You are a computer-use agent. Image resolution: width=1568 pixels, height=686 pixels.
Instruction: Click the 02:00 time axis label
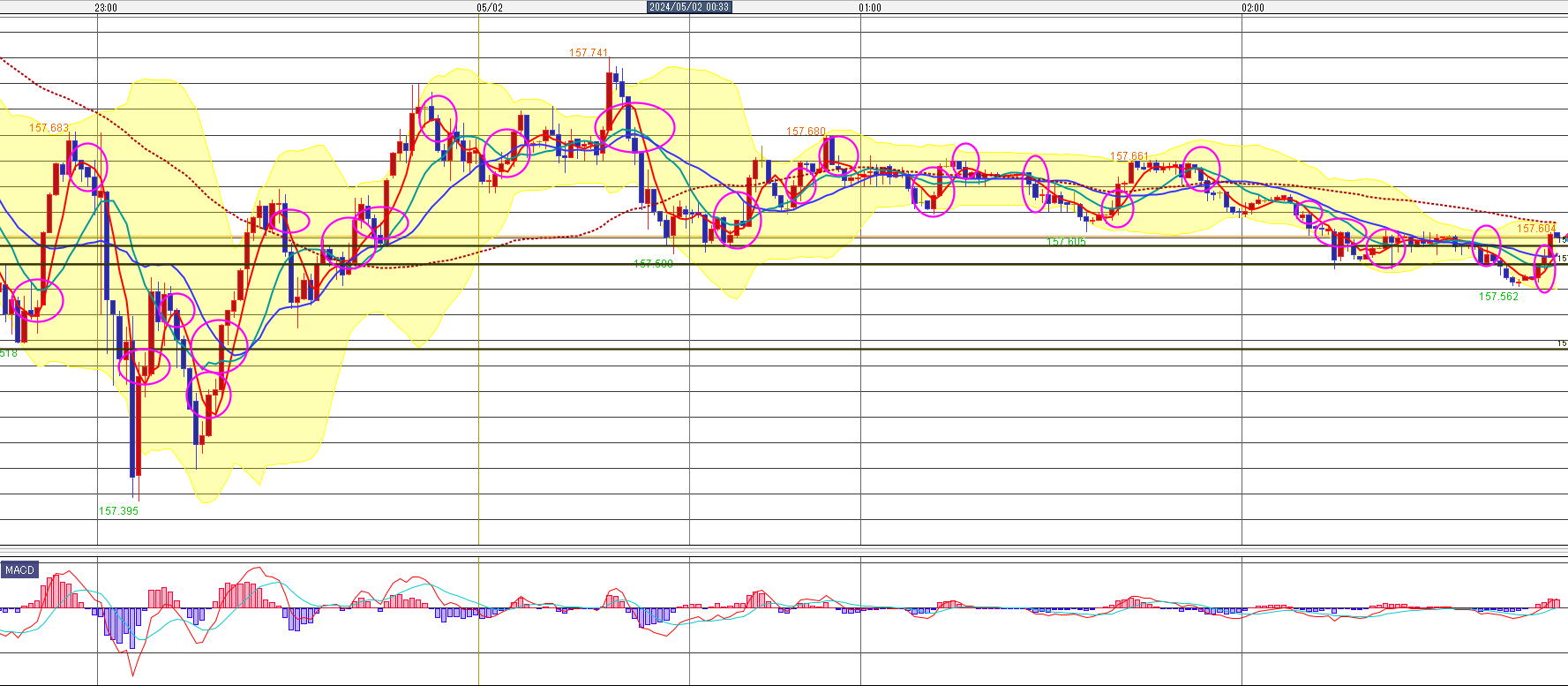1252,8
